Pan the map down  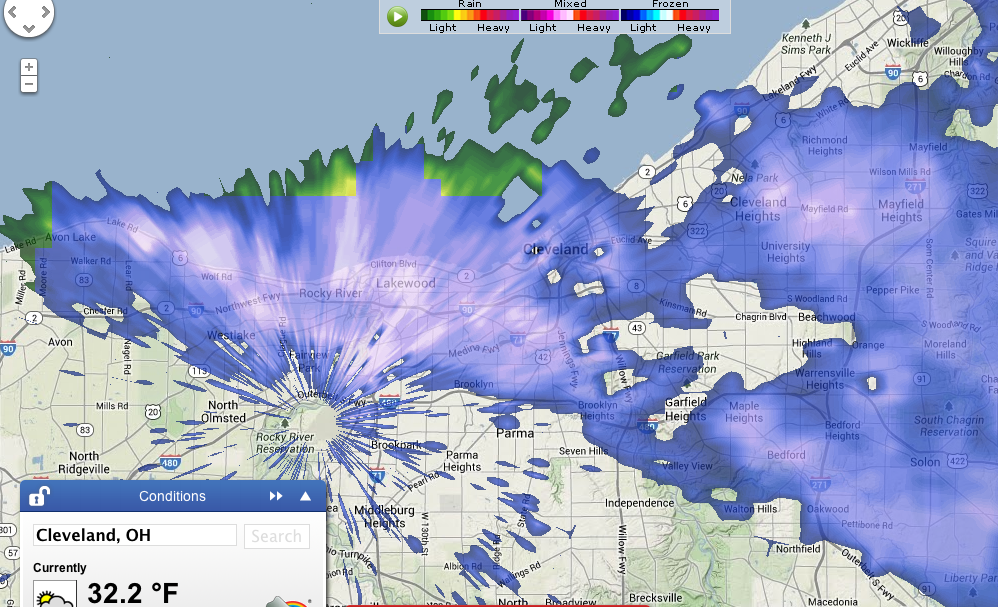click(29, 28)
